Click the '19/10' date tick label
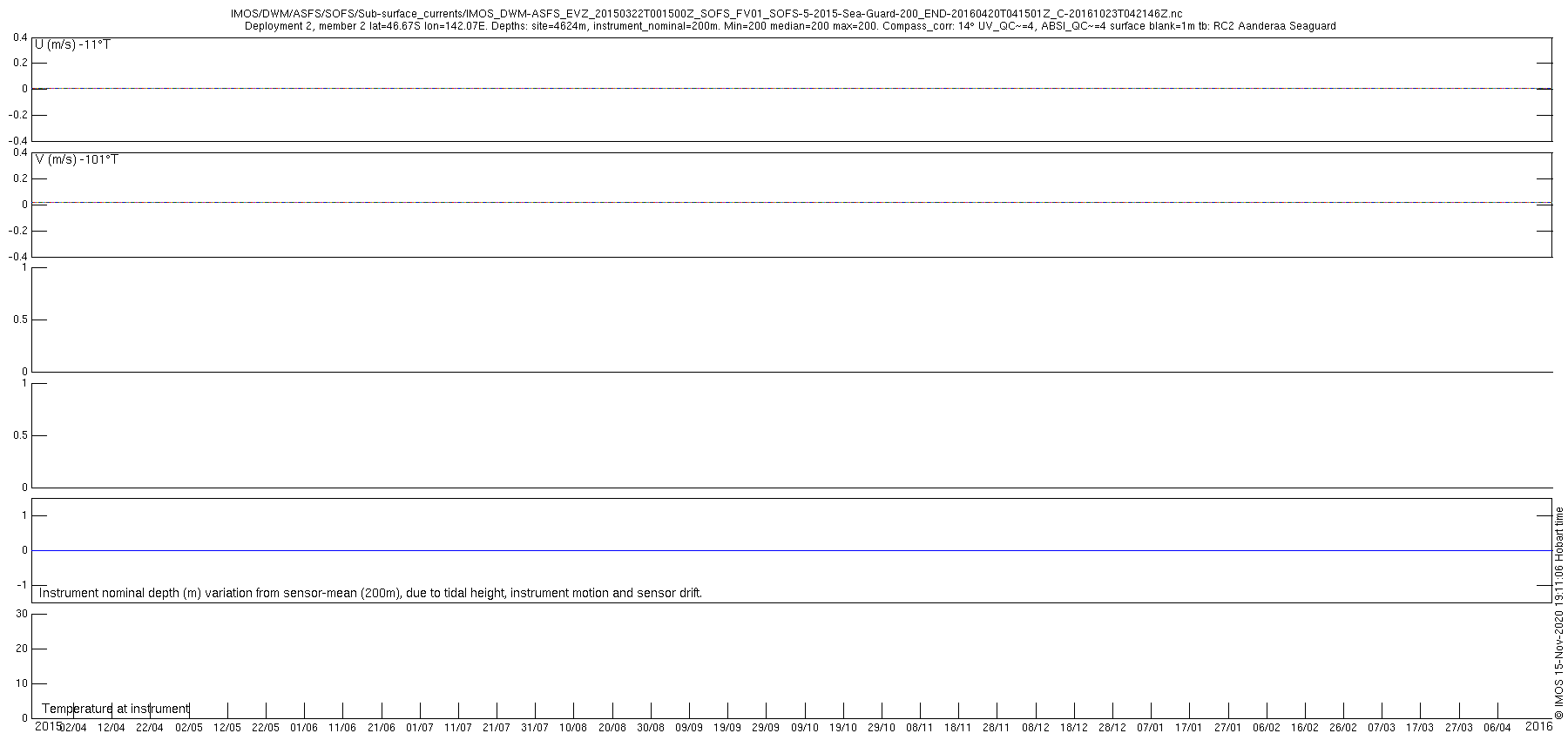This screenshot has height=740, width=1568. point(843,728)
